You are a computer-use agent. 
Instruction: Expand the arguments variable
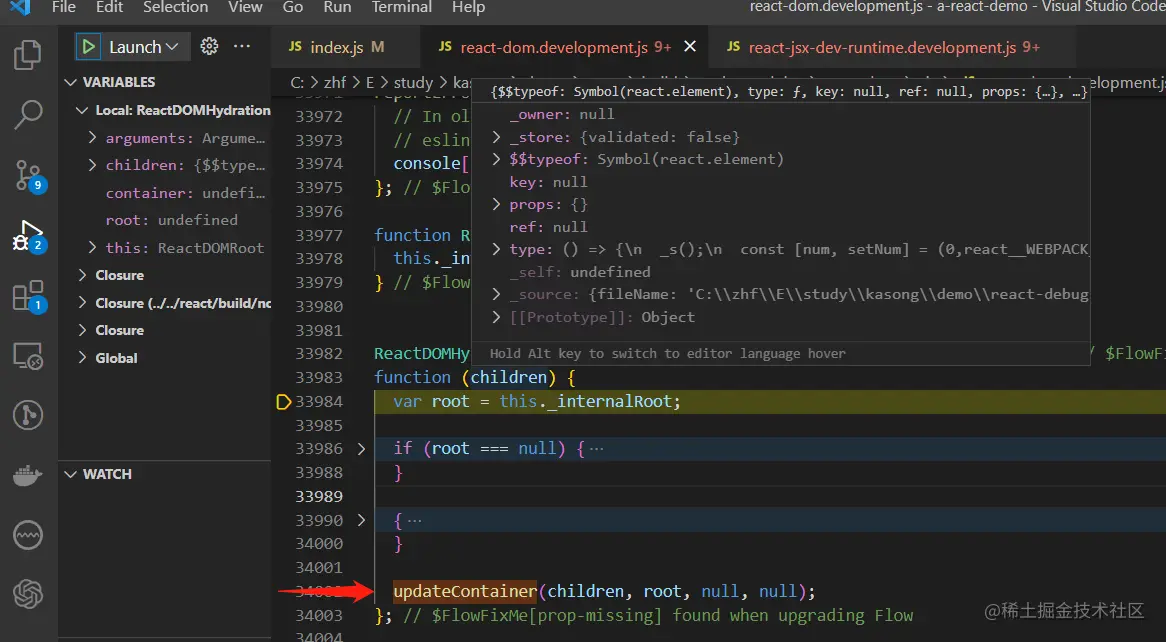point(92,138)
